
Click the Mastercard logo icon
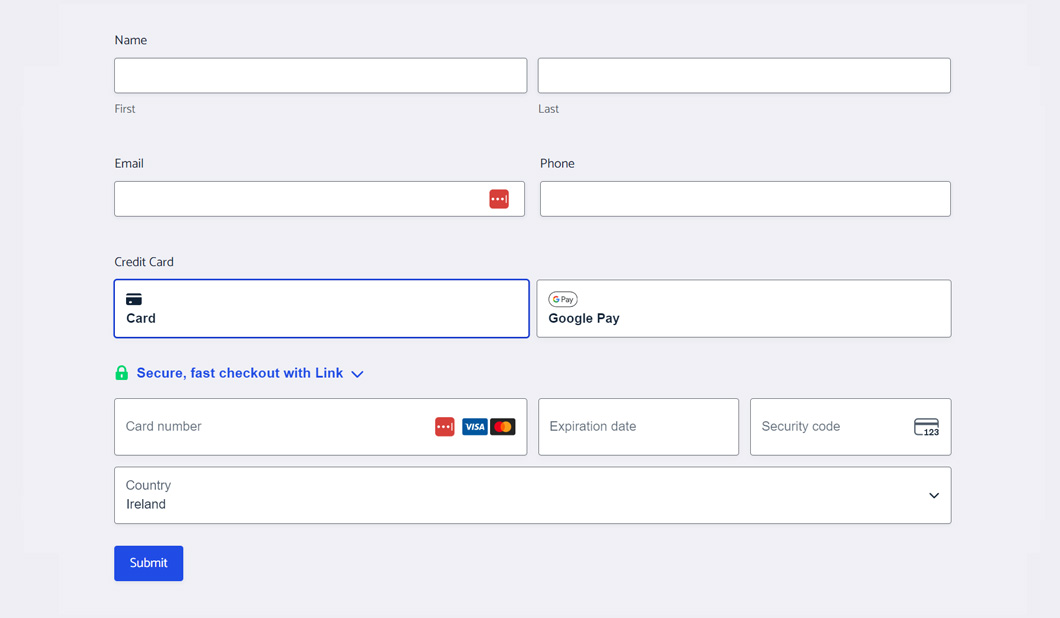(503, 427)
